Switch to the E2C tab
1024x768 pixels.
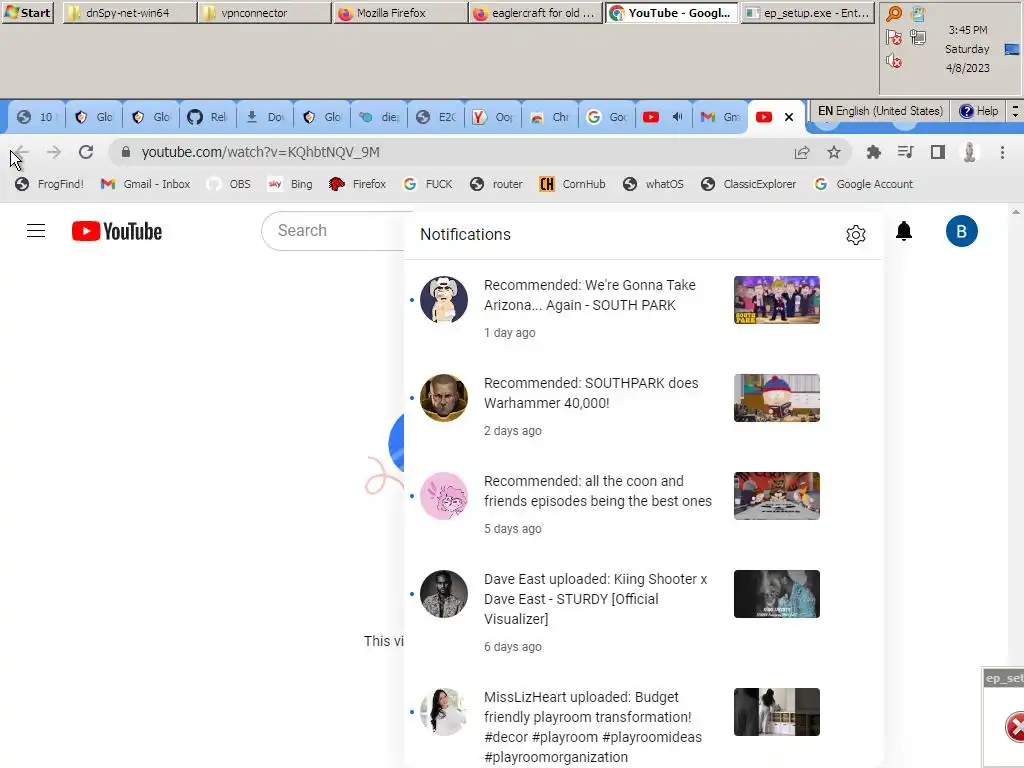[x=436, y=117]
